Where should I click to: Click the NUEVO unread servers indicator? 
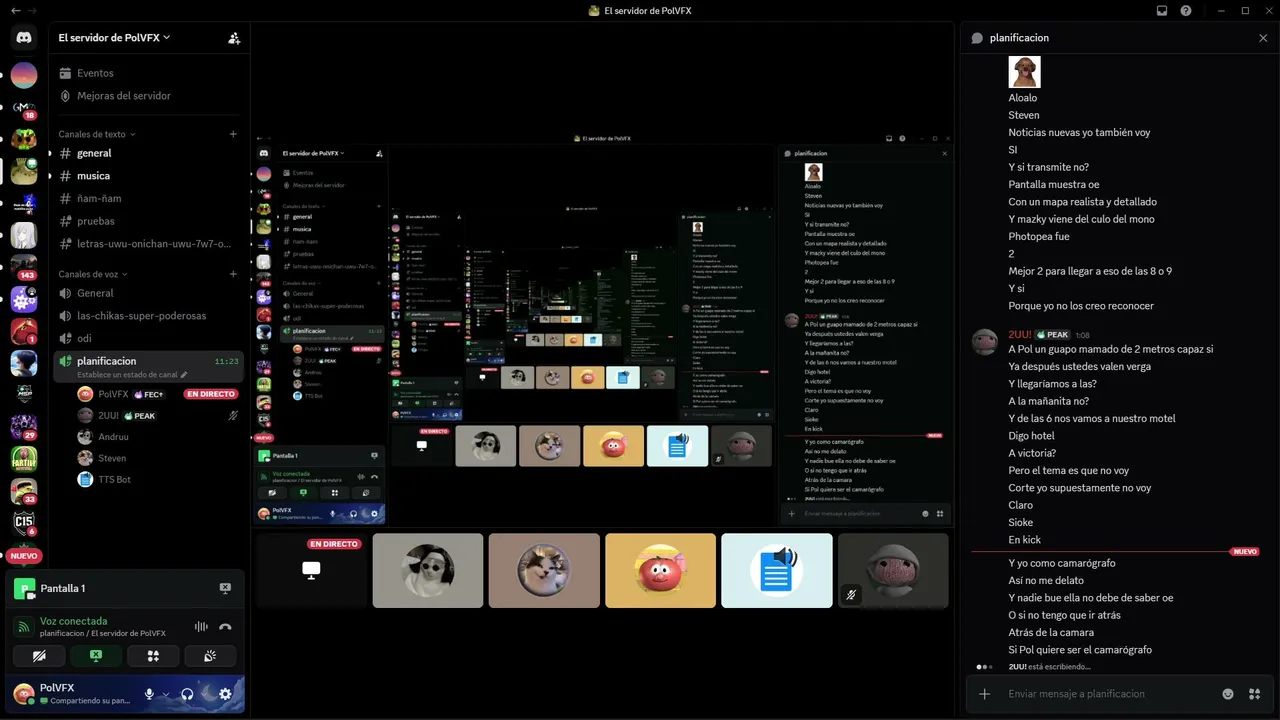tap(24, 556)
